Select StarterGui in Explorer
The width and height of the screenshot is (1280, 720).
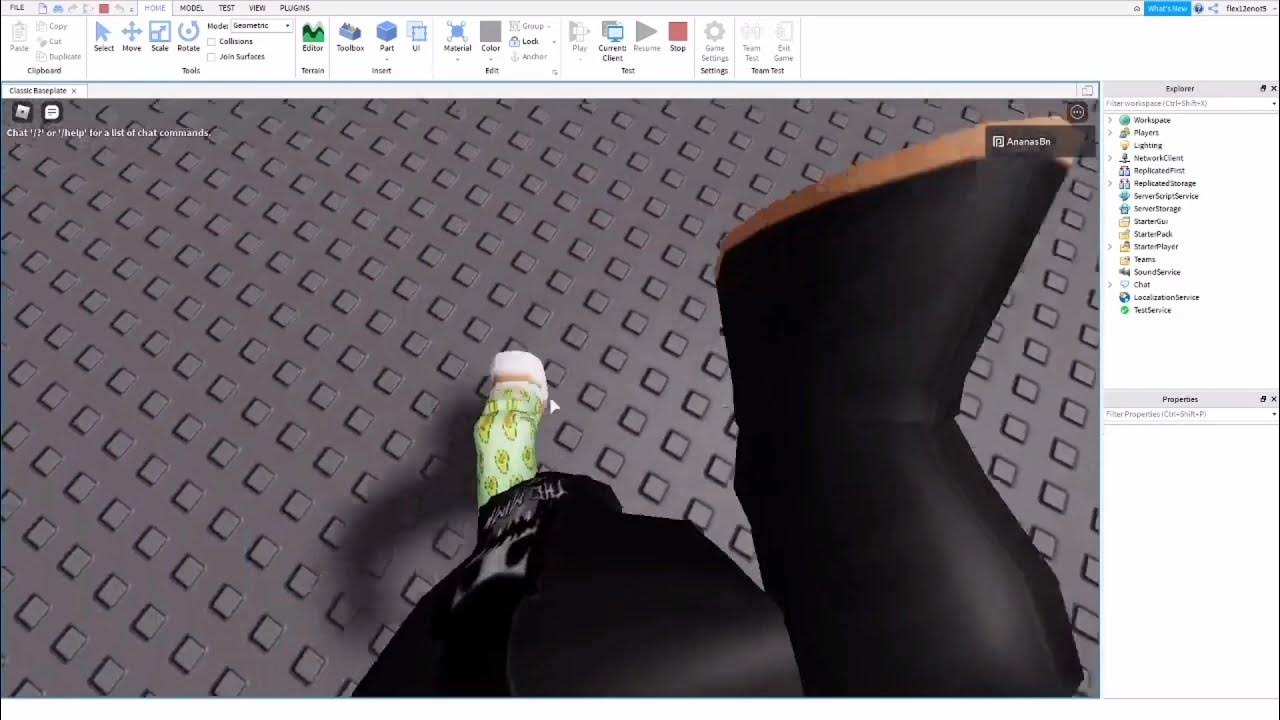1150,221
